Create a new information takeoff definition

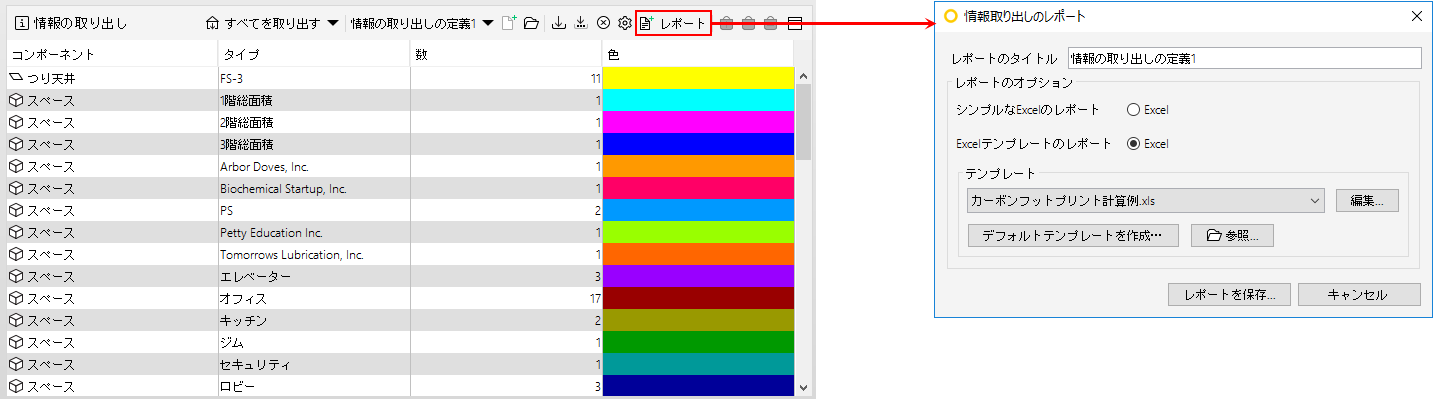509,23
